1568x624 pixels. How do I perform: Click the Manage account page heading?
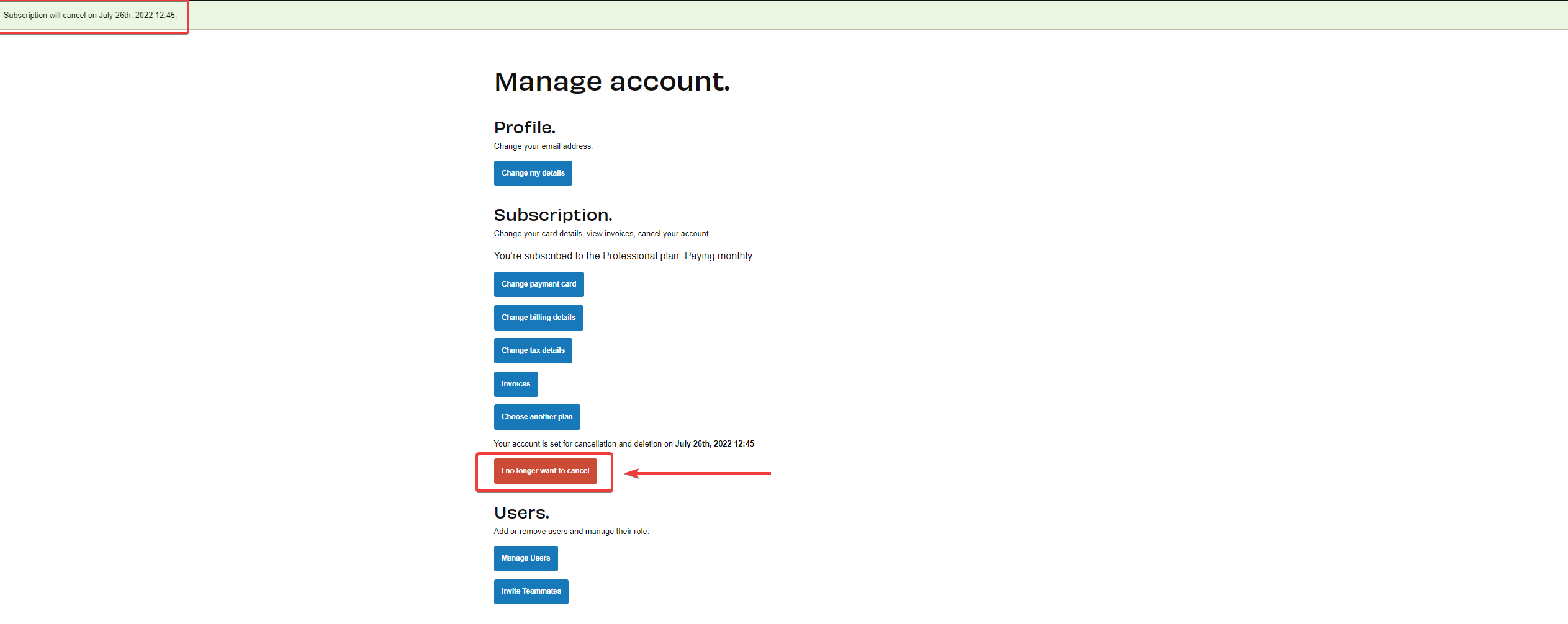(x=611, y=82)
